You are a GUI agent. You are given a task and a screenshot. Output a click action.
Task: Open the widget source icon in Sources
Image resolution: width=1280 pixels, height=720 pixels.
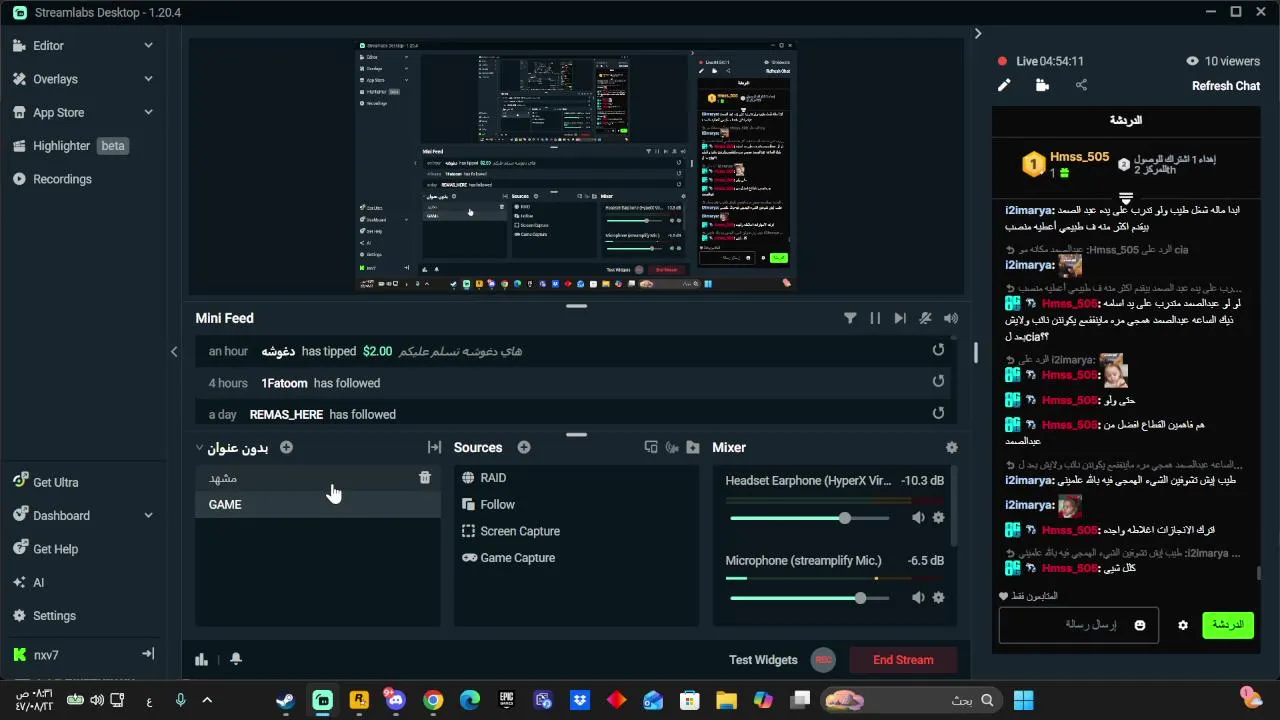point(672,447)
